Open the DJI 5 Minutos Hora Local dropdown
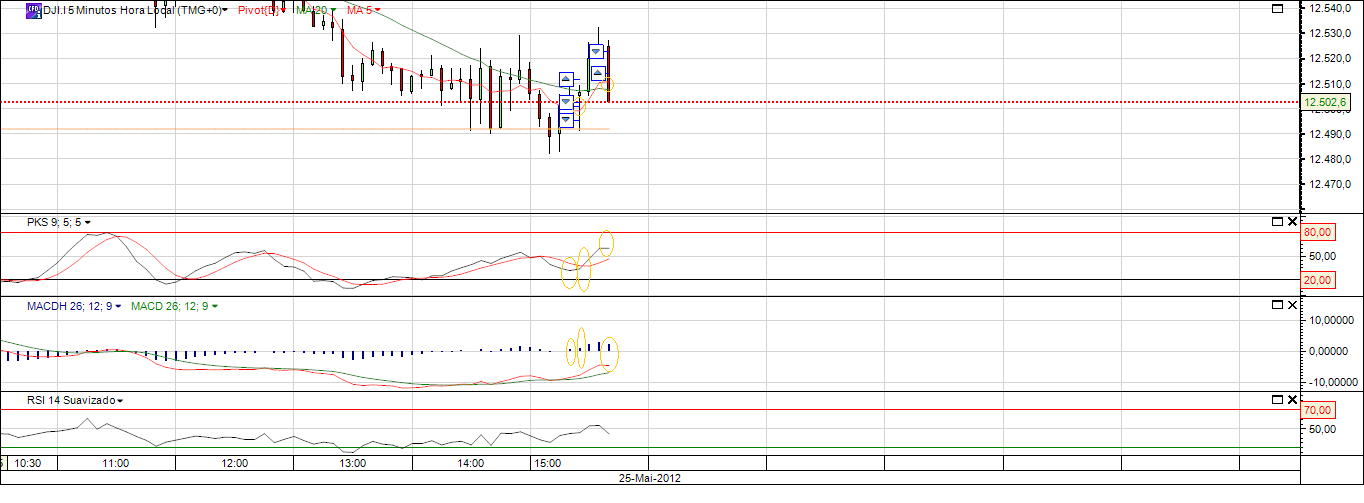The image size is (1364, 503). click(226, 9)
